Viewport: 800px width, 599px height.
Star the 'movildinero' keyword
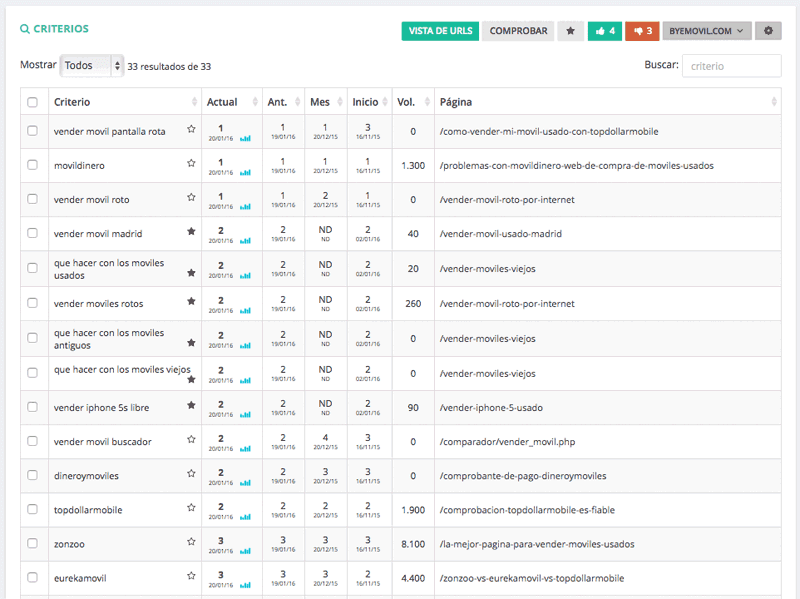[x=191, y=164]
